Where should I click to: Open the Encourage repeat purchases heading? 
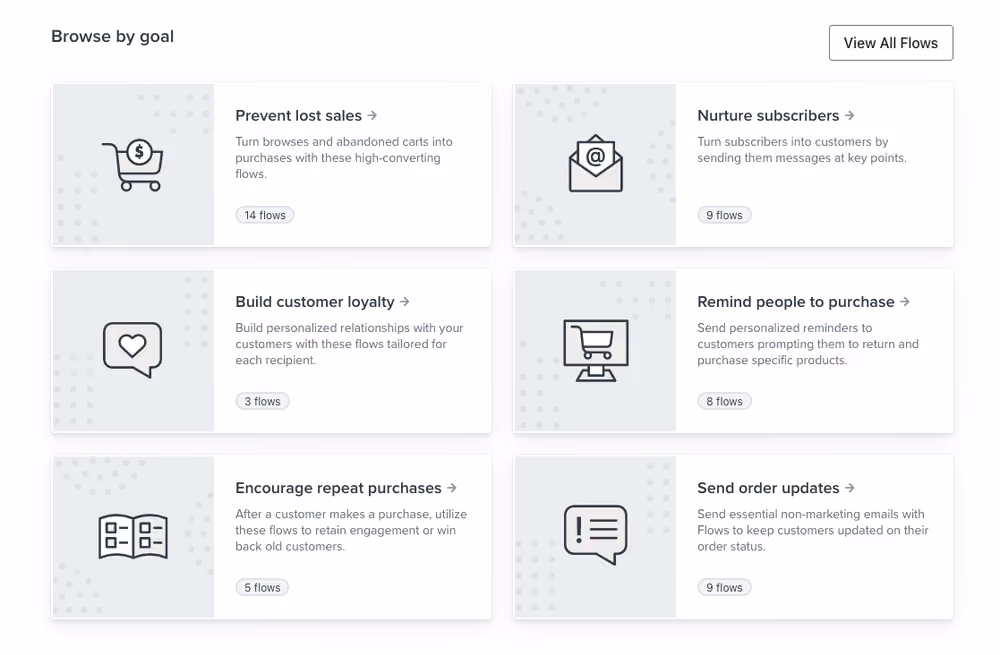point(338,488)
